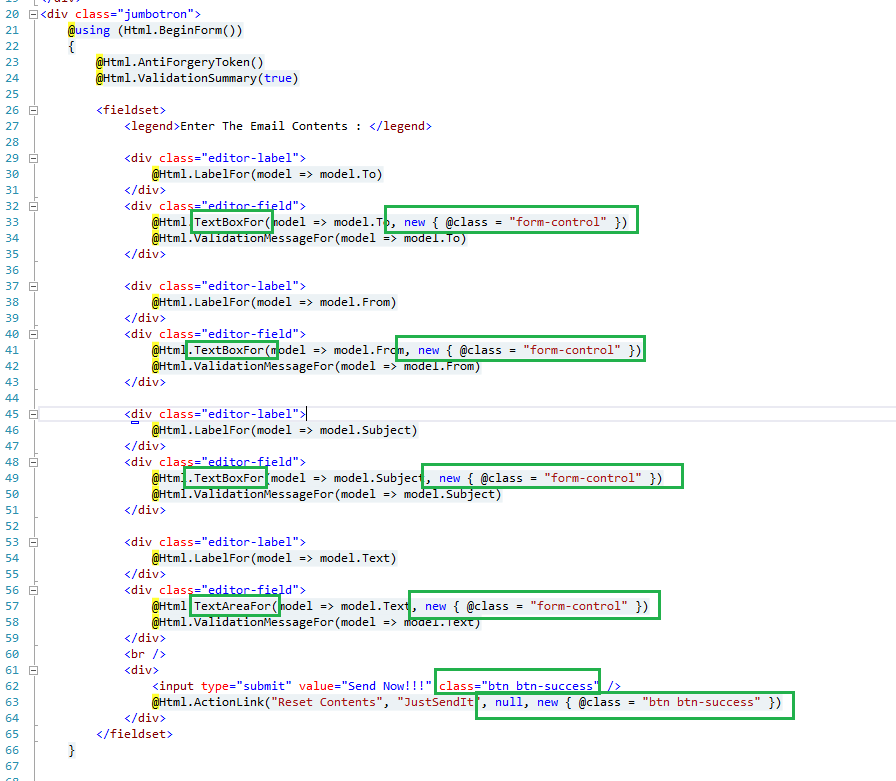Collapse the editor-label div for model.To
Screen dimensions: 896x781
coord(33,158)
